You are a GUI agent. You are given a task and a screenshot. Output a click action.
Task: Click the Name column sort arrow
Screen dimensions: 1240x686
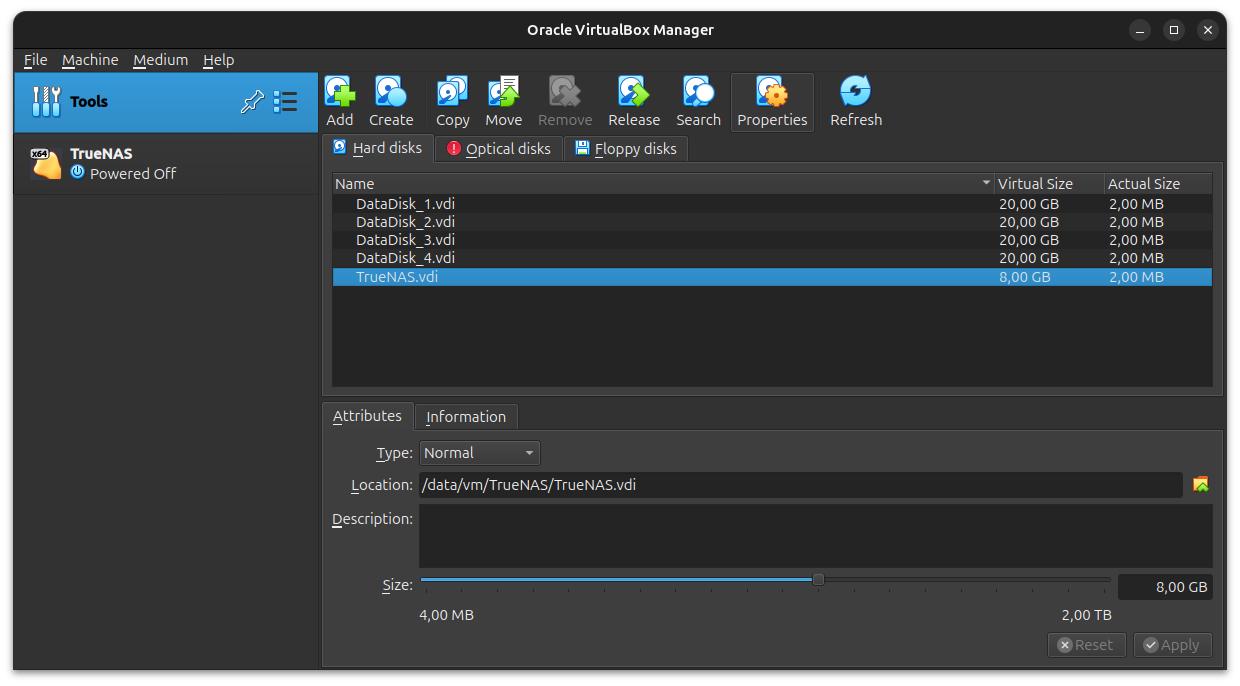pyautogui.click(x=986, y=184)
